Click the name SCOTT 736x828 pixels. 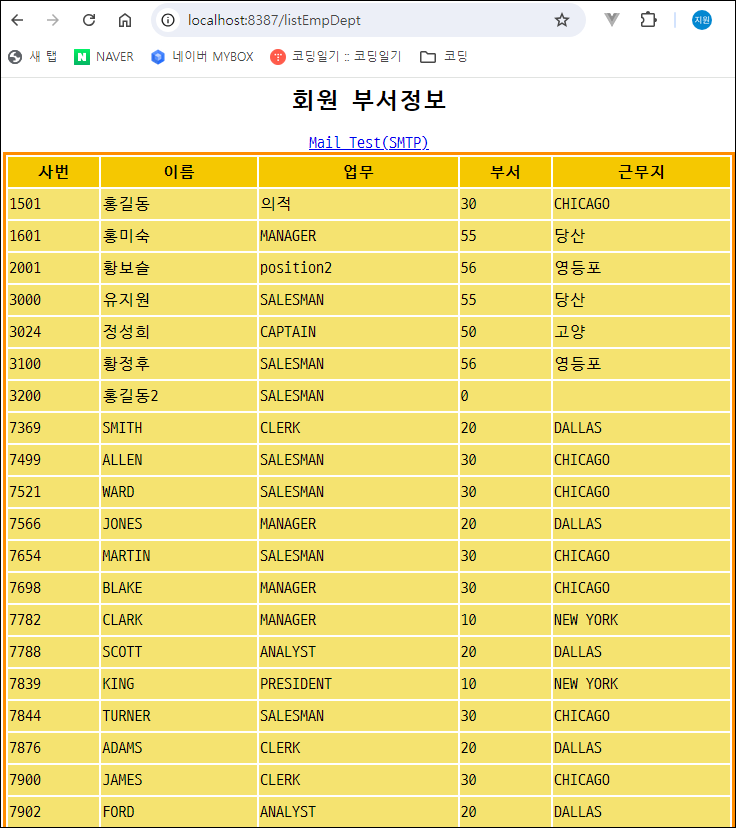tap(122, 652)
